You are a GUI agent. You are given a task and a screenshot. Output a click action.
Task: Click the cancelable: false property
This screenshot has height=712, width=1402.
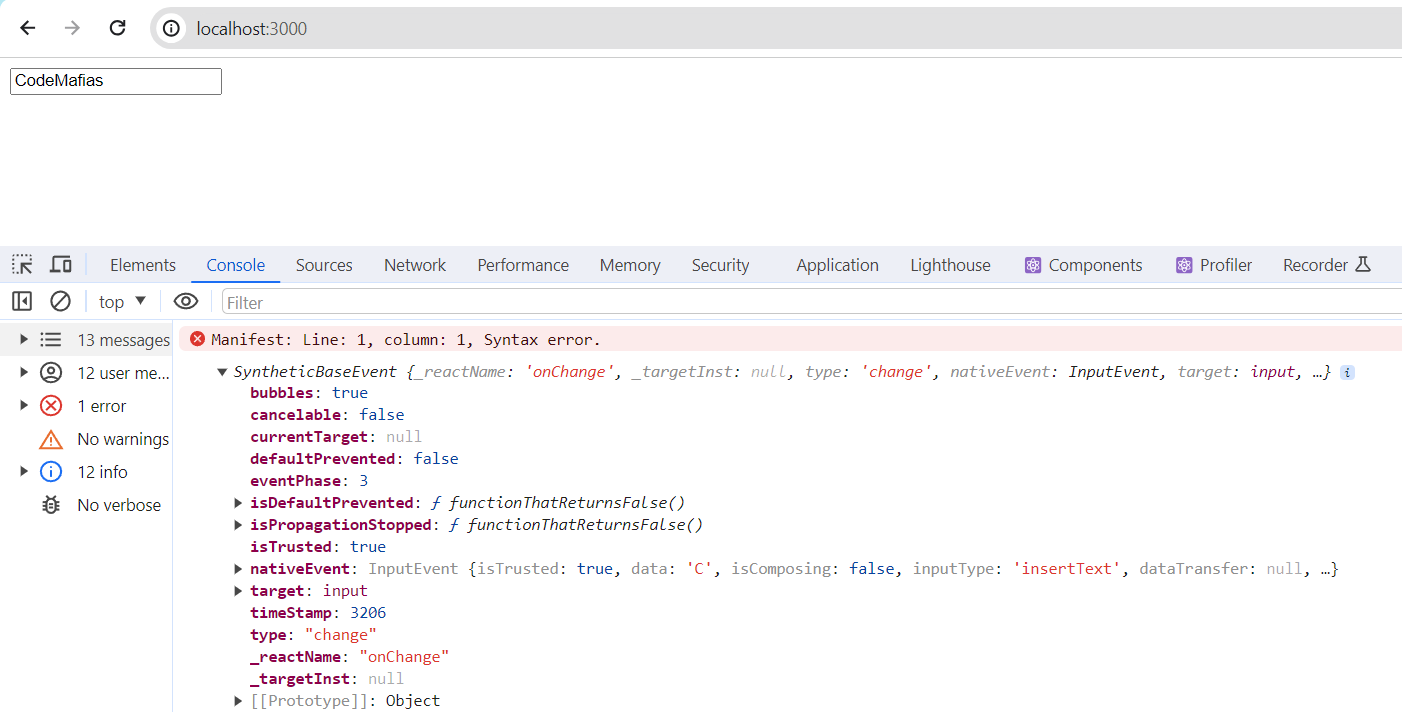click(327, 415)
